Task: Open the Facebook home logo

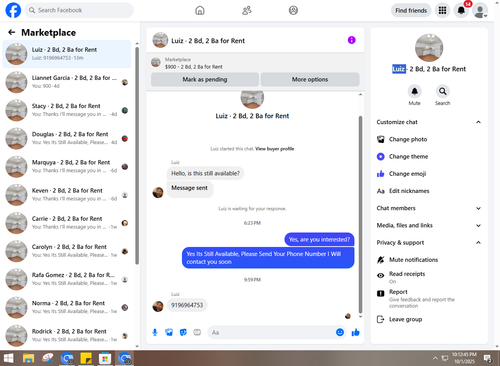Action: coord(13,10)
